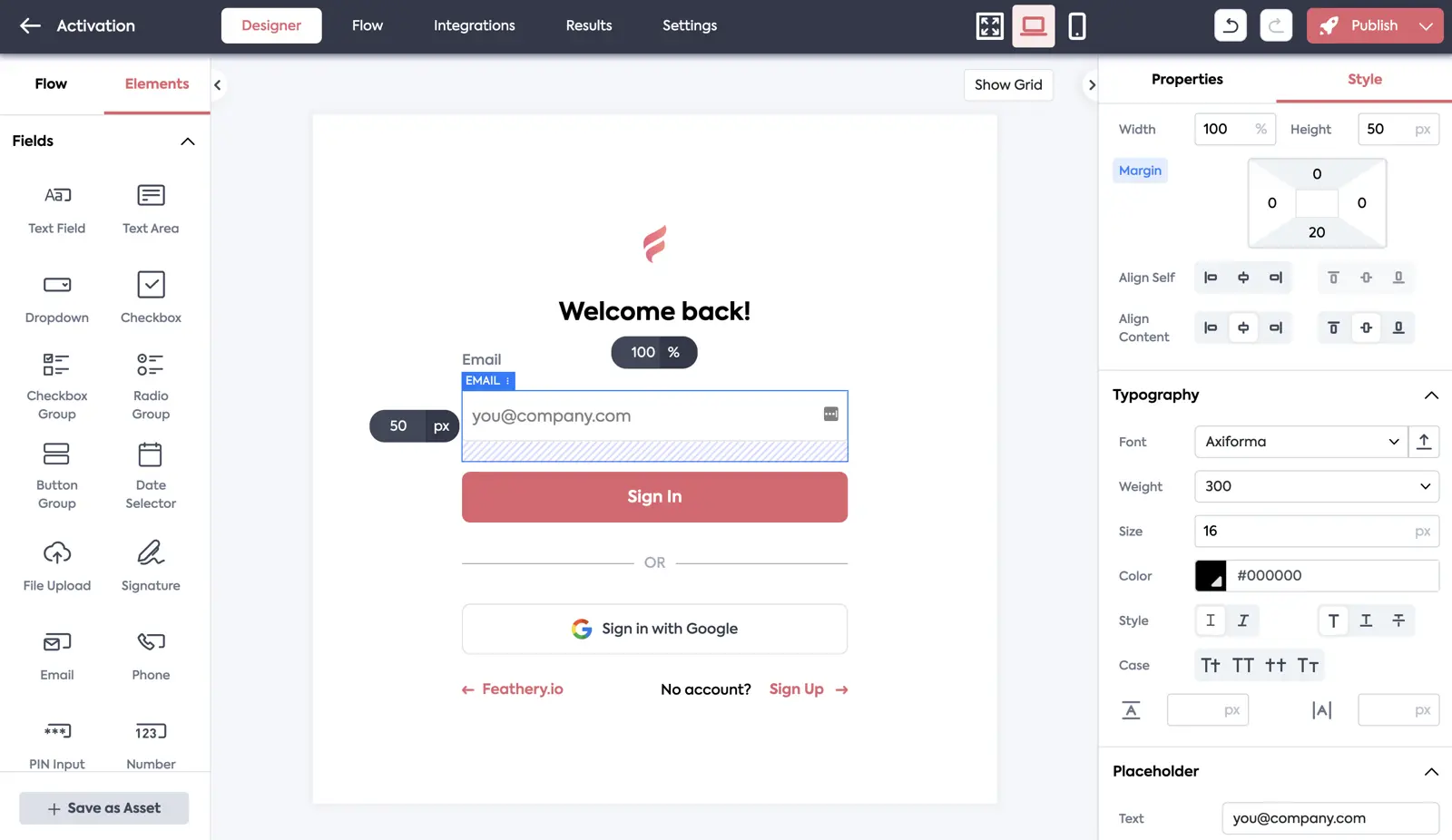Select the File Upload element
Viewport: 1452px width, 840px height.
click(56, 566)
